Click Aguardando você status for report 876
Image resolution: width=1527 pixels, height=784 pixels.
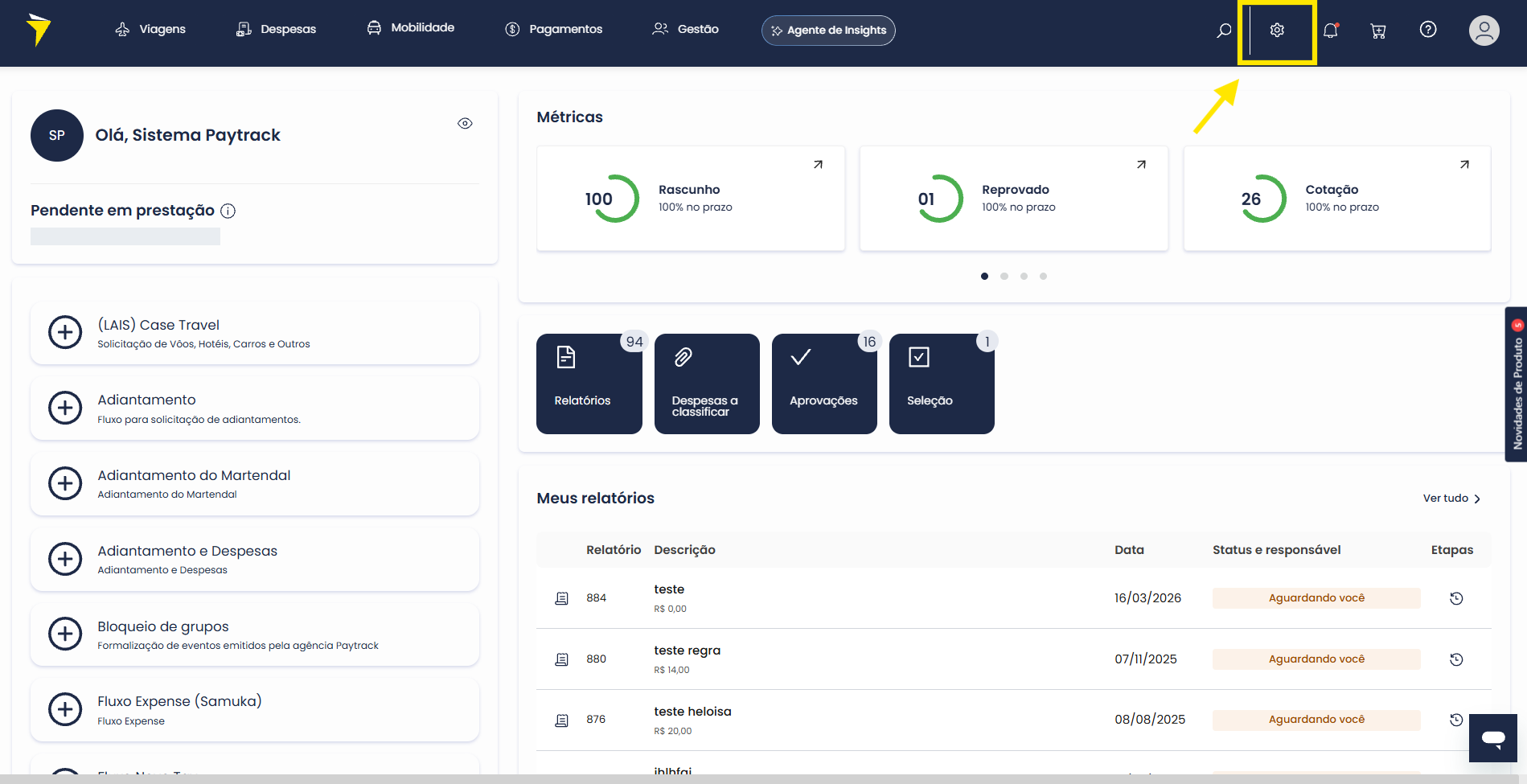1316,720
